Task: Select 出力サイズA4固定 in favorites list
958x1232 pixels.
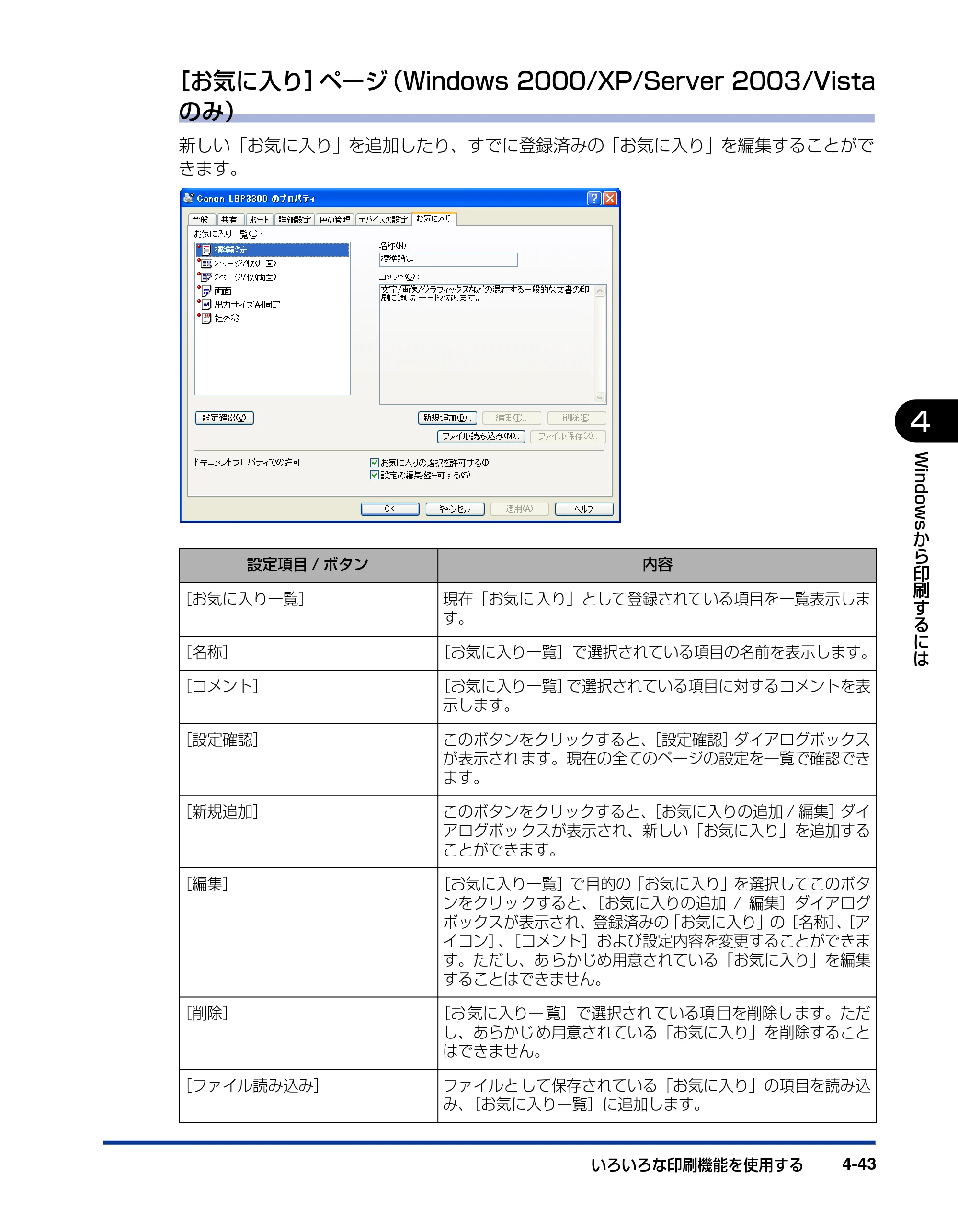Action: pyautogui.click(x=247, y=305)
